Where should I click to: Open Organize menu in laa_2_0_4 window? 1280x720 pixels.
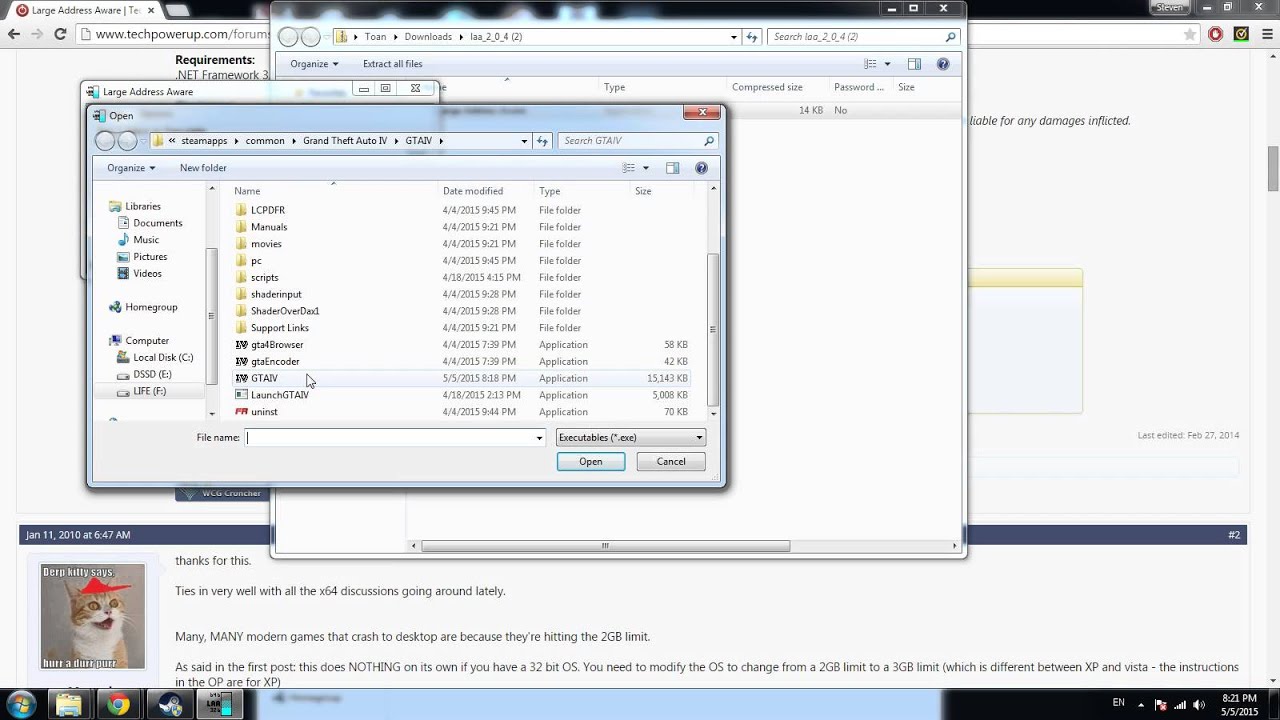tap(314, 64)
